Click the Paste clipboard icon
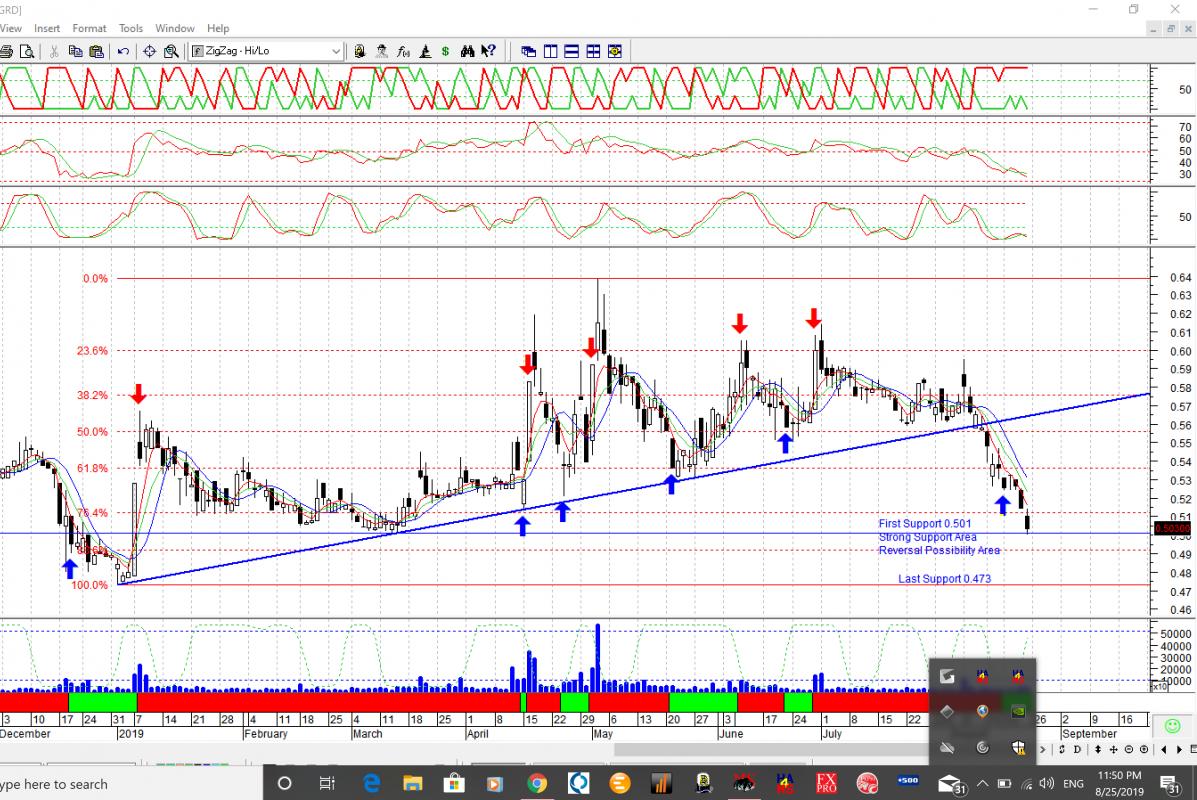This screenshot has width=1197, height=800. [x=96, y=51]
